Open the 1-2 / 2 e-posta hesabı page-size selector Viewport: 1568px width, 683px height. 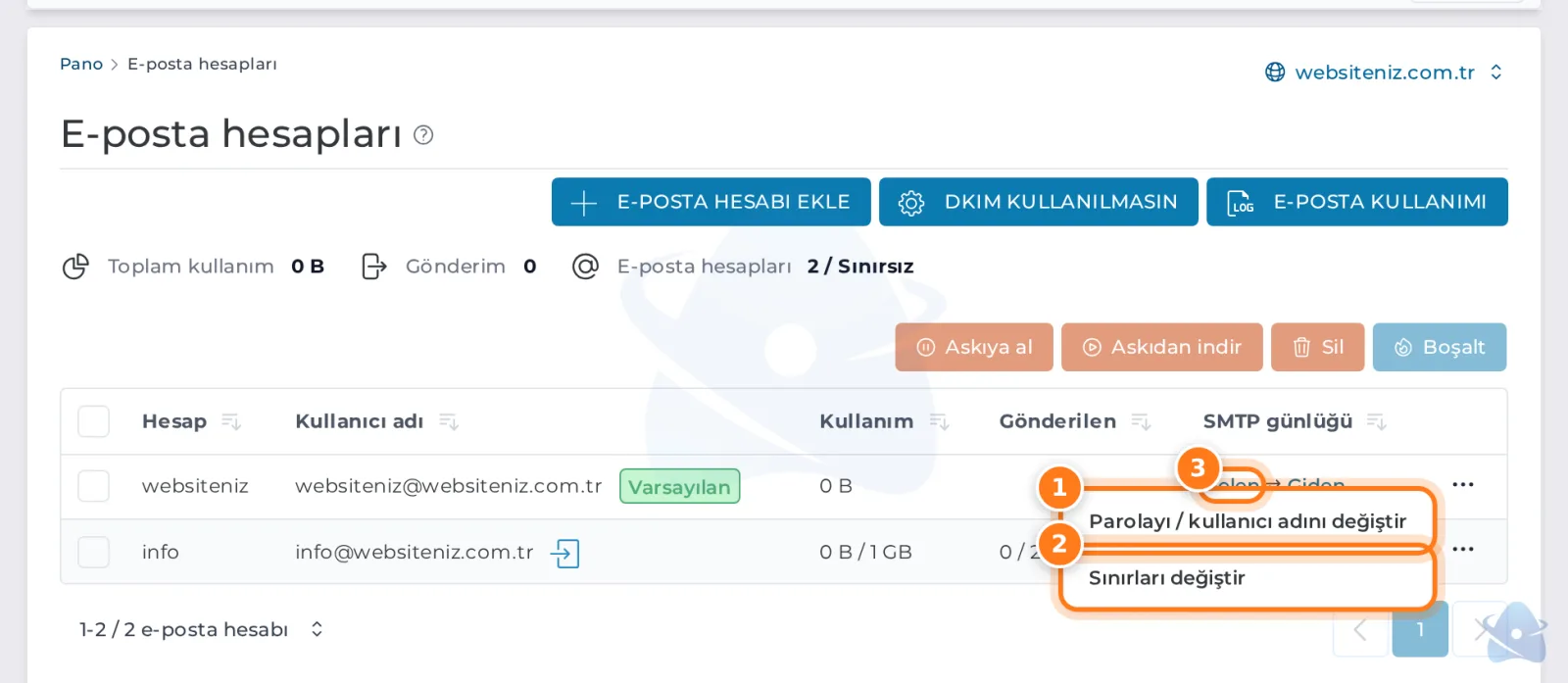tap(202, 629)
